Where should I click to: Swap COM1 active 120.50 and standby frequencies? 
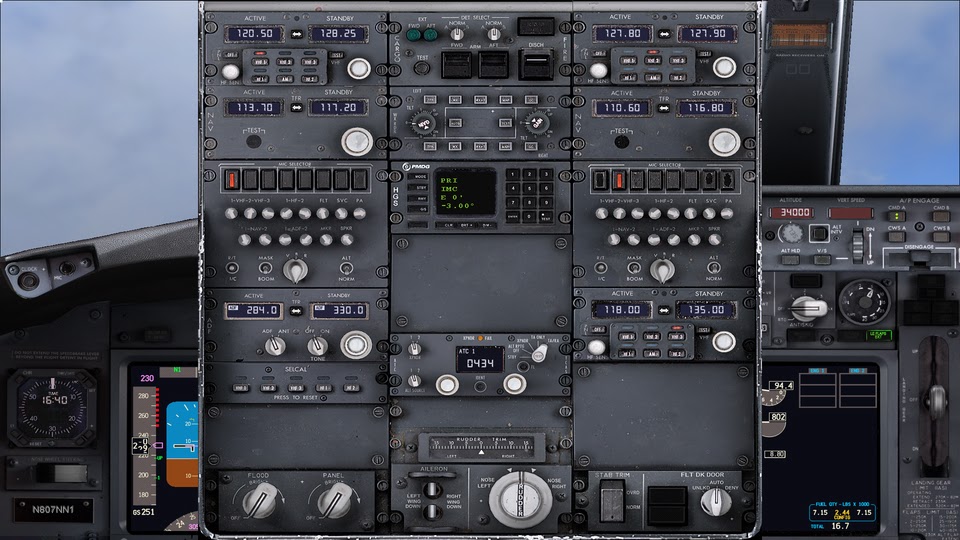[296, 34]
